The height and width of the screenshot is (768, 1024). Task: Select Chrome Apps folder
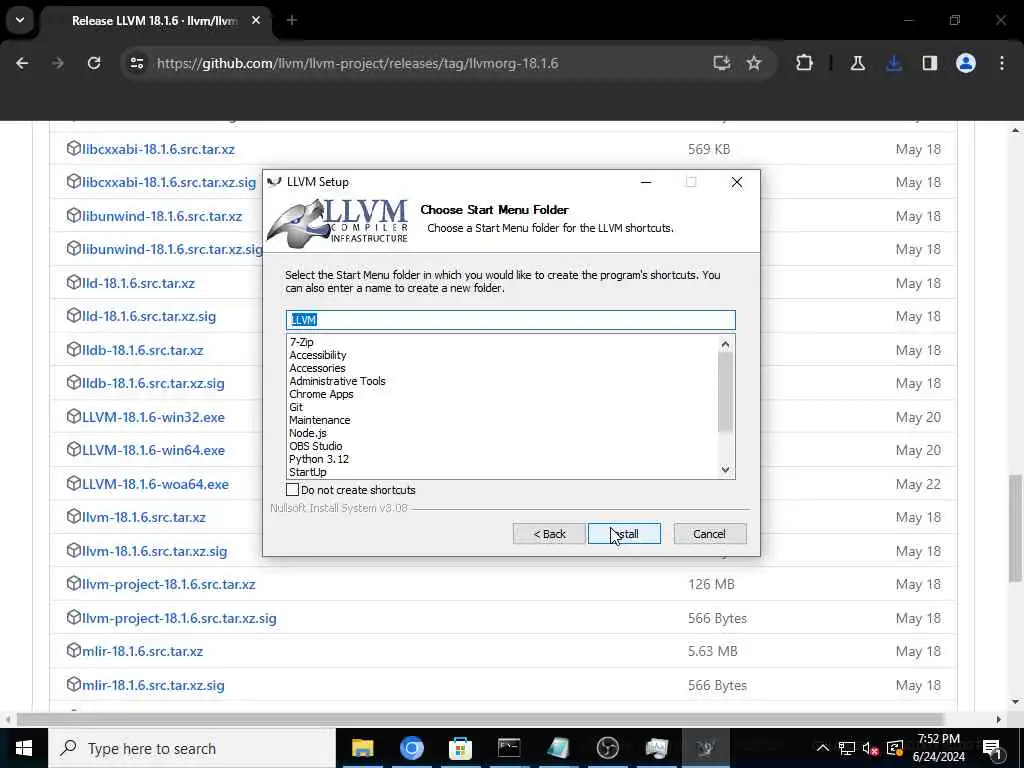321,394
